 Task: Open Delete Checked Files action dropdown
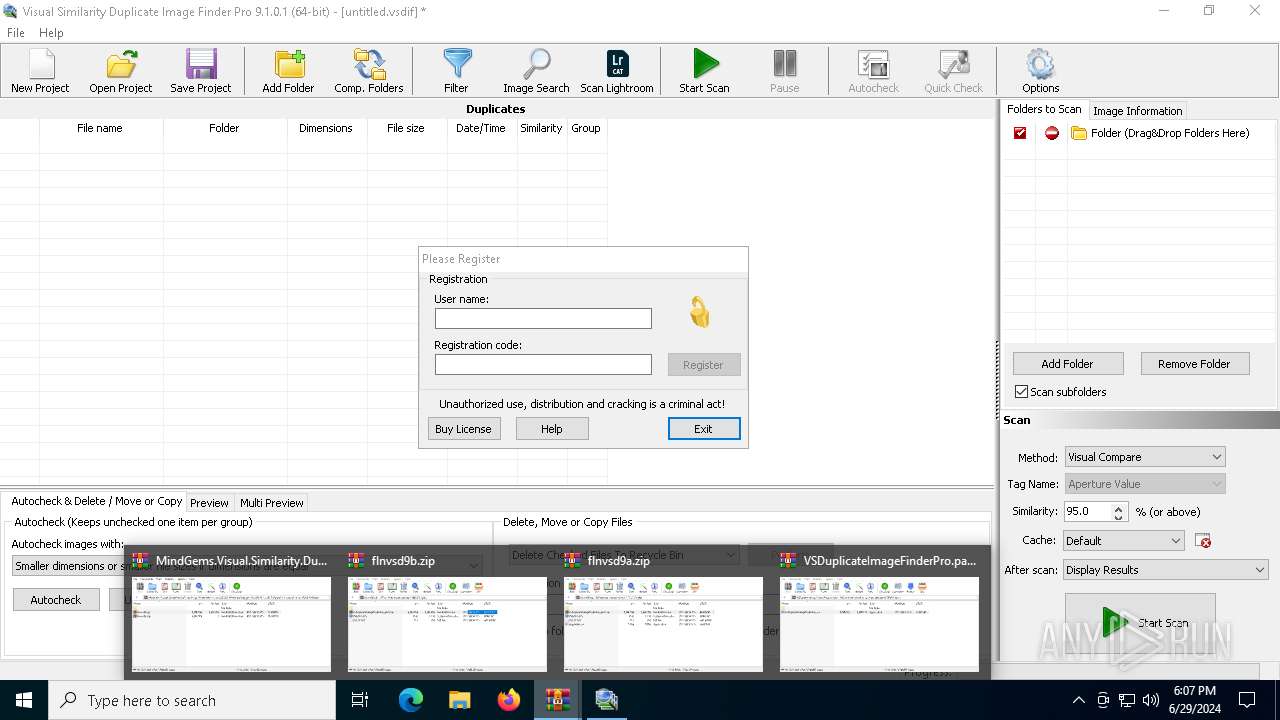point(625,555)
